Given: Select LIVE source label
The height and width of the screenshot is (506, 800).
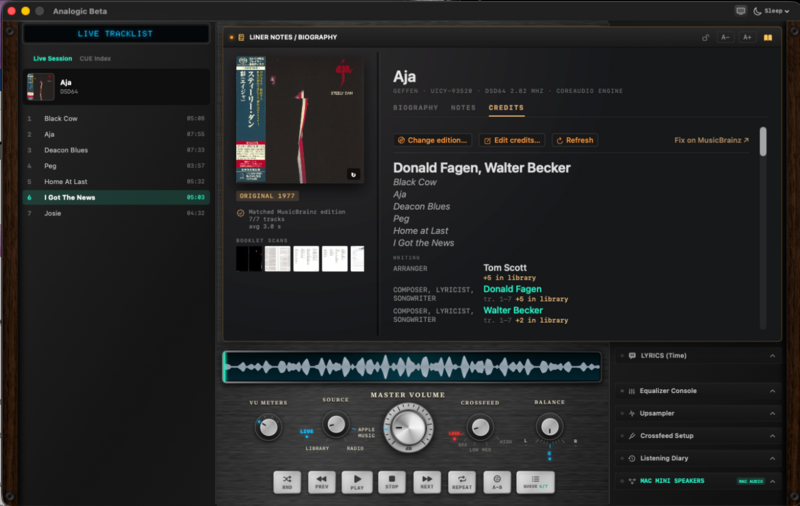Looking at the screenshot, I should click(307, 432).
